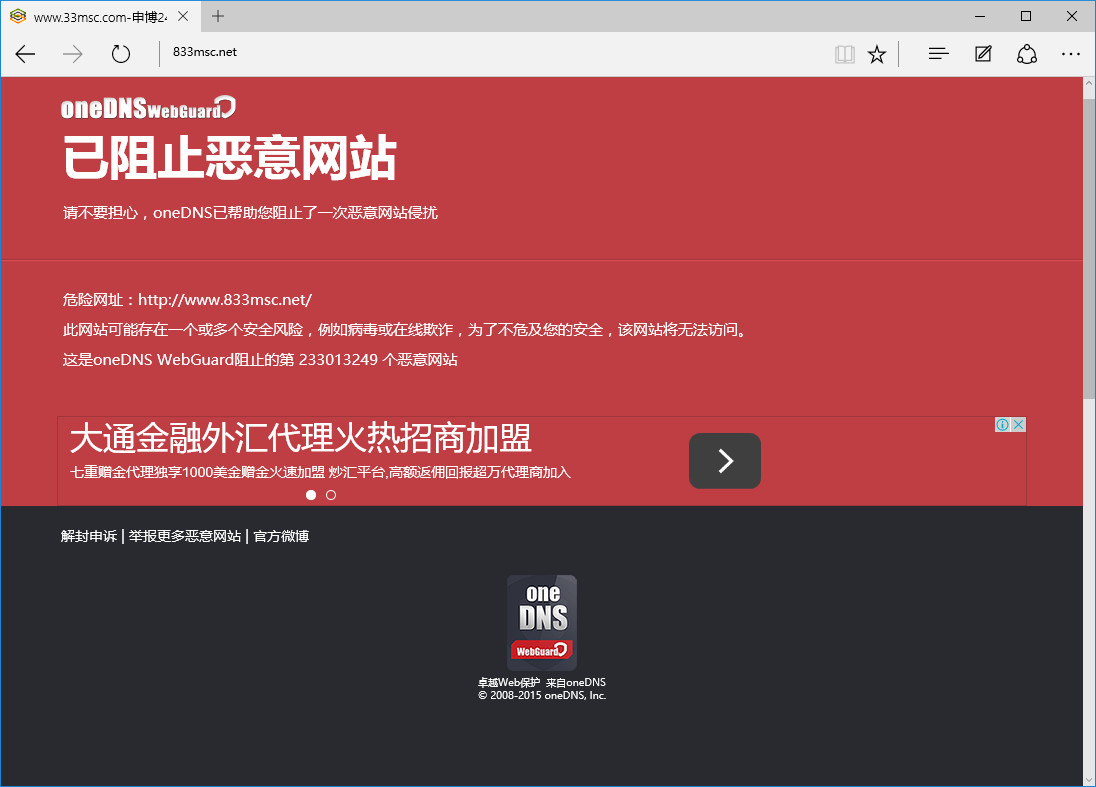Select the www.33msc.com browser tab
The image size is (1096, 787).
[101, 16]
